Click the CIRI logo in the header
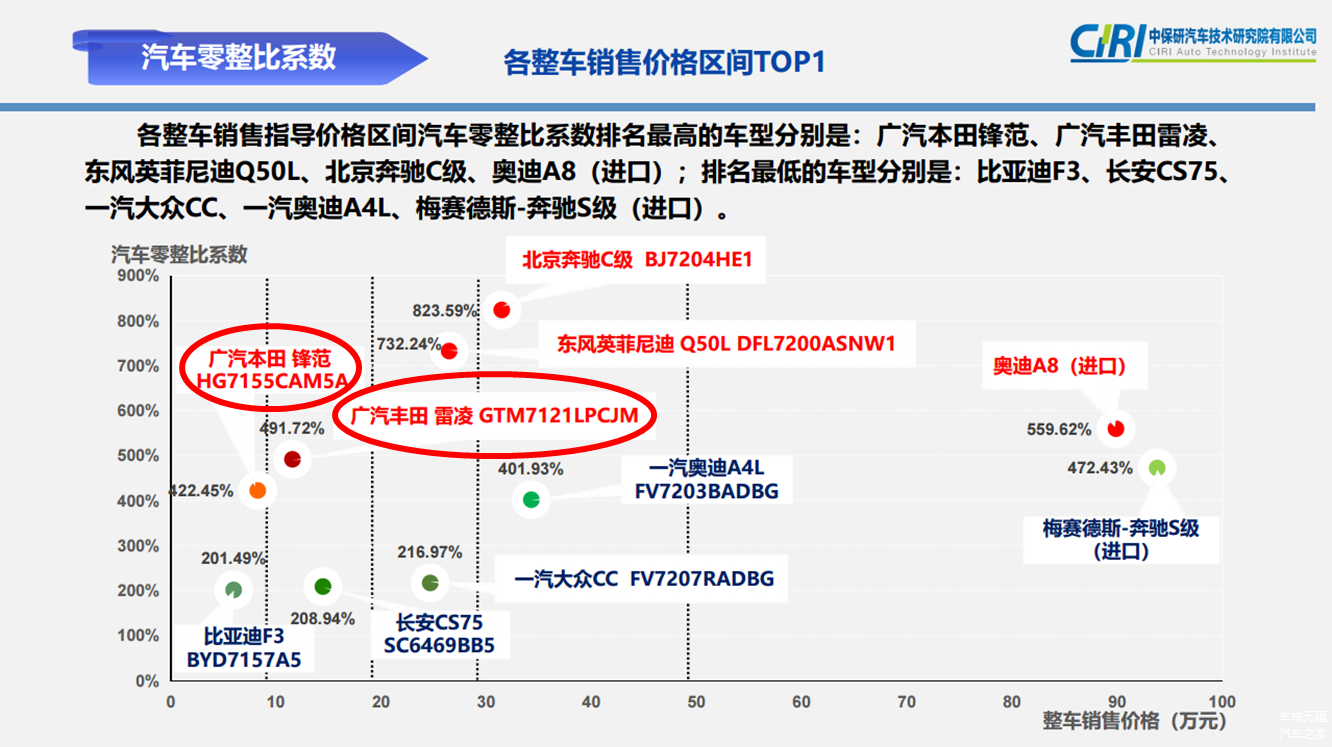Viewport: 1332px width, 747px height. pos(1193,41)
